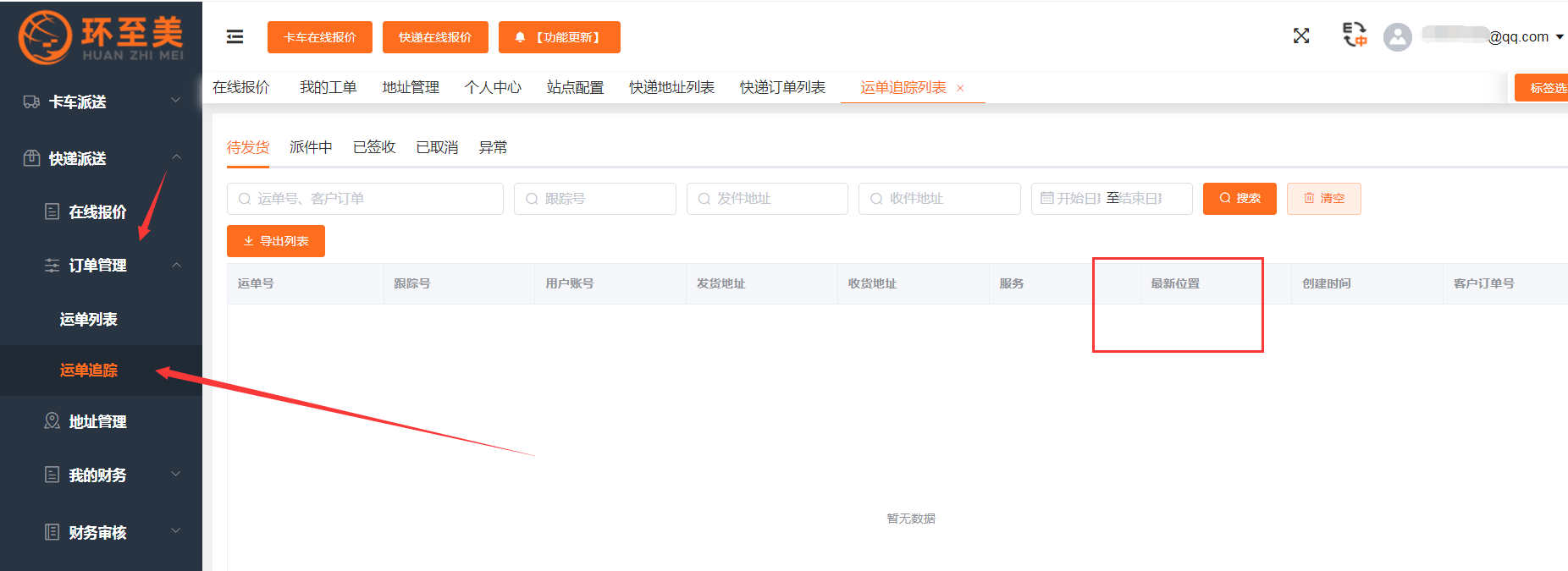Click the hamburger menu collapse icon
The width and height of the screenshot is (1568, 571).
(x=235, y=36)
